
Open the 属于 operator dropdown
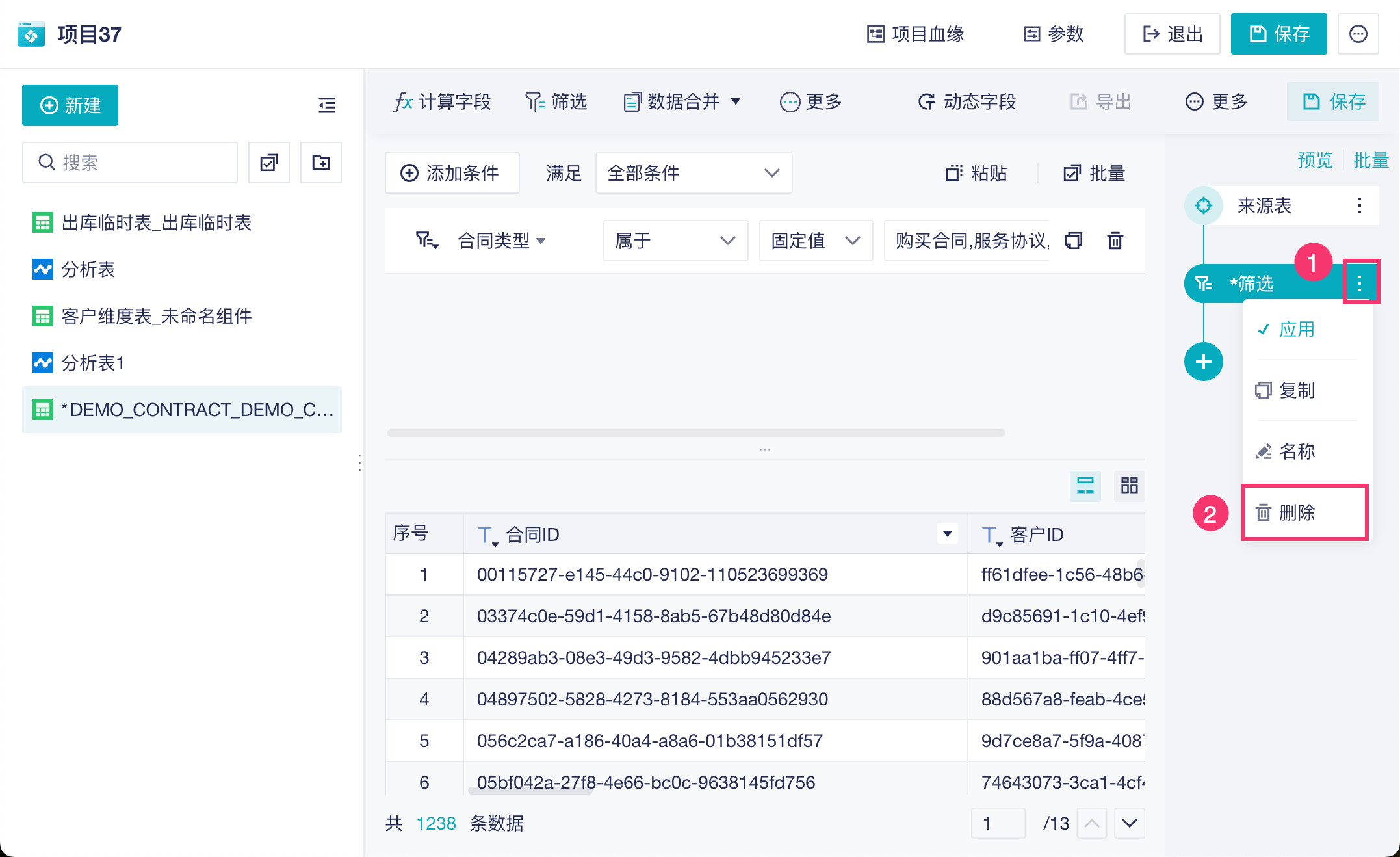coord(675,241)
